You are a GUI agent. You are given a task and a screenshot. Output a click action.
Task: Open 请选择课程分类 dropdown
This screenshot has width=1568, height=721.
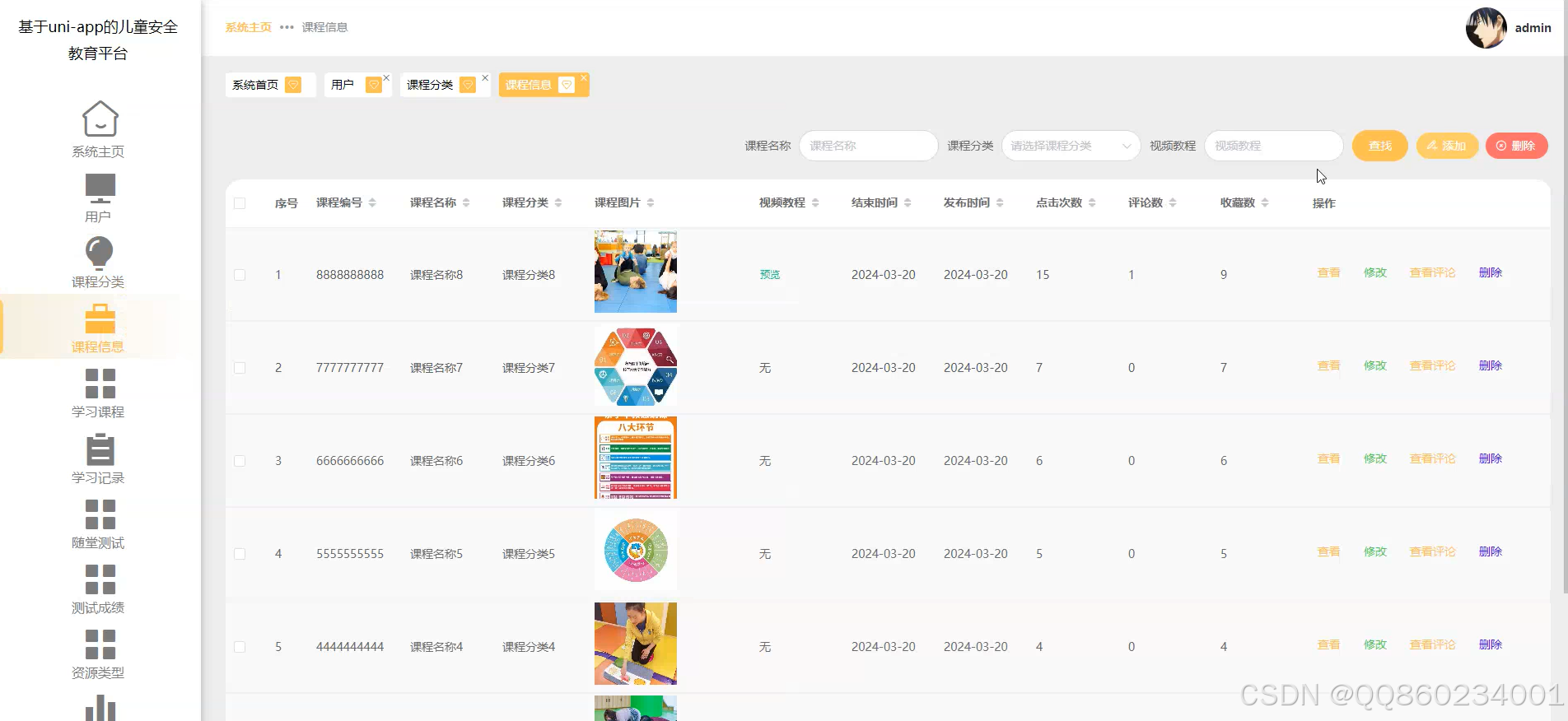point(1071,146)
